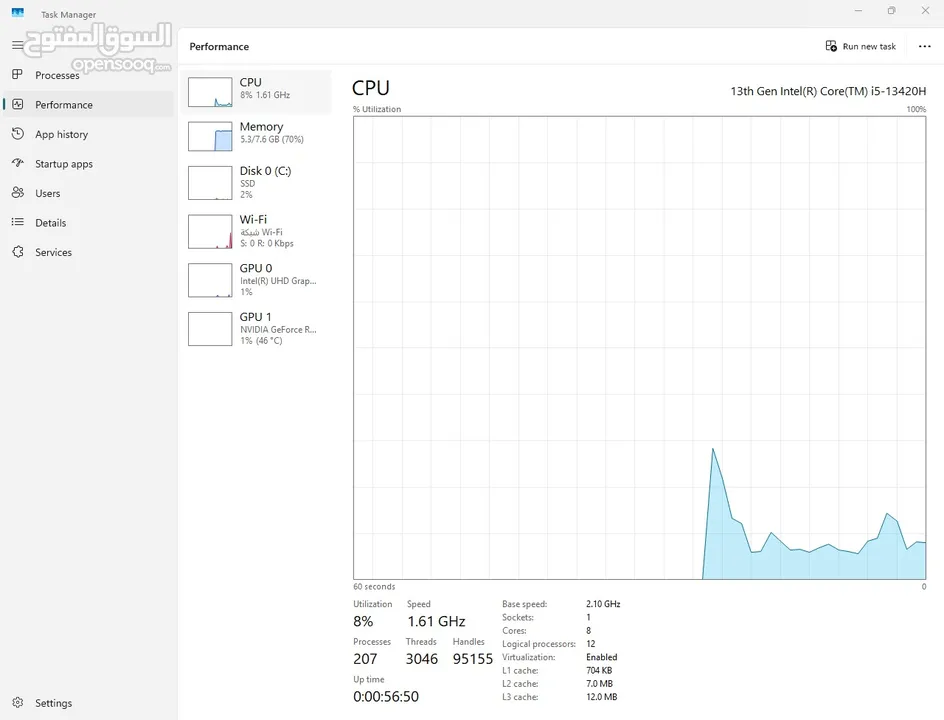Go to the Users page
This screenshot has height=720, width=944.
[x=88, y=193]
